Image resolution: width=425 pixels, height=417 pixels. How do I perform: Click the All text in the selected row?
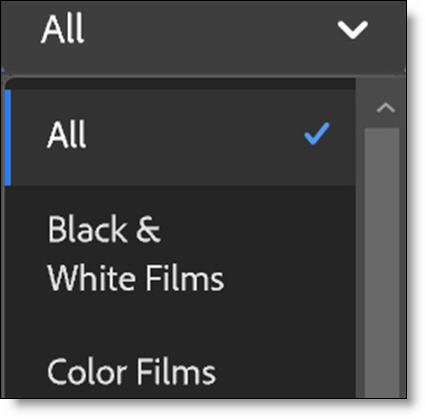coord(67,134)
